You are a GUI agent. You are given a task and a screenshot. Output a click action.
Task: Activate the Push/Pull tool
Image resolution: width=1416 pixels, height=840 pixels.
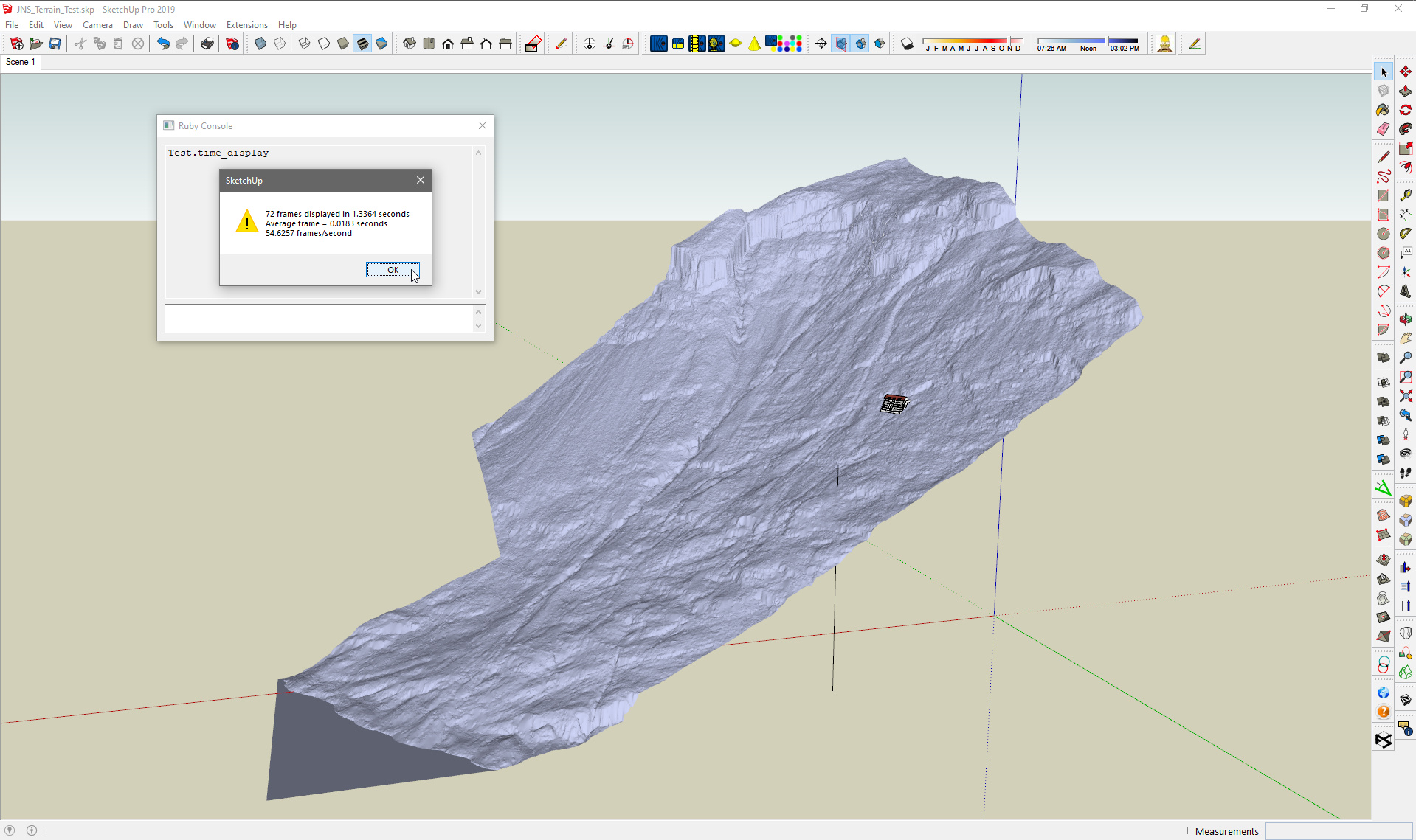[x=1405, y=91]
